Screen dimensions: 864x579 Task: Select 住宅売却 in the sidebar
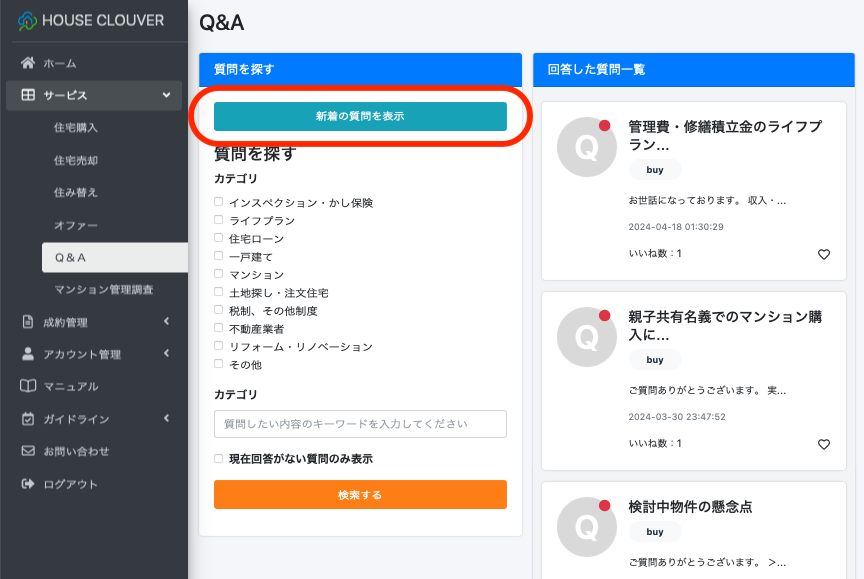[76, 160]
